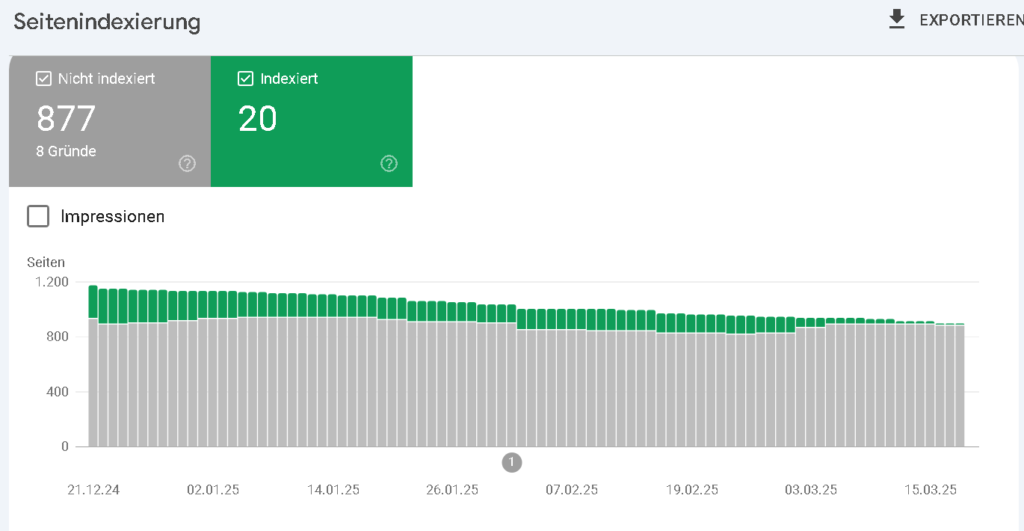Click the bar above date 14.01.25
The width and height of the screenshot is (1024, 531).
332,370
